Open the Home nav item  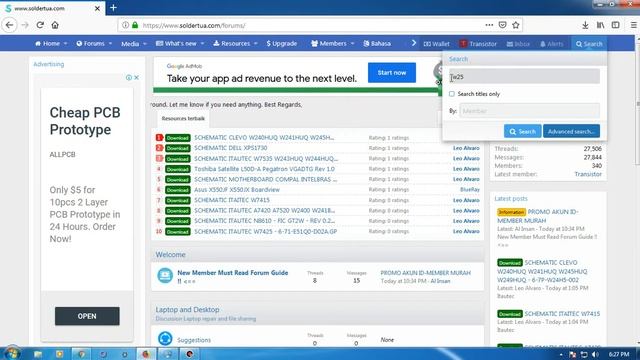(x=47, y=43)
